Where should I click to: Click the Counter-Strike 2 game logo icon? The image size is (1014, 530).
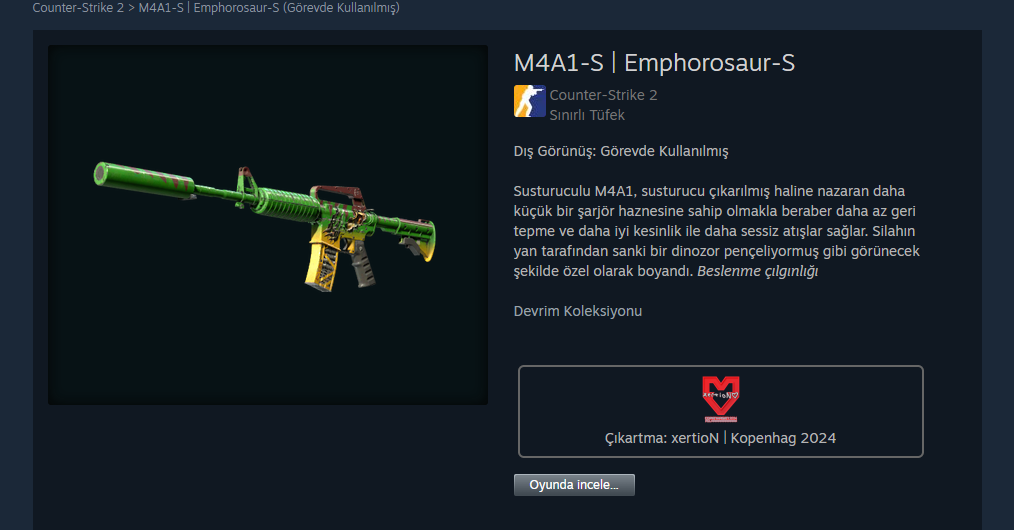(530, 101)
